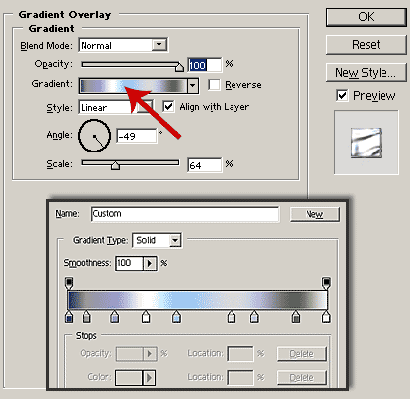Select the second gray color stop
Viewport: 410px width, 399px height.
pos(86,317)
